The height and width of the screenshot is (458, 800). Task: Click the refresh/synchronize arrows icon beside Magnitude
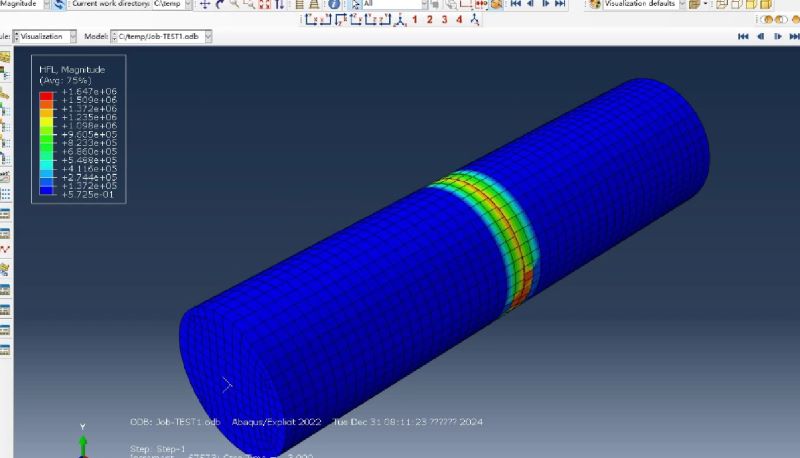[59, 4]
